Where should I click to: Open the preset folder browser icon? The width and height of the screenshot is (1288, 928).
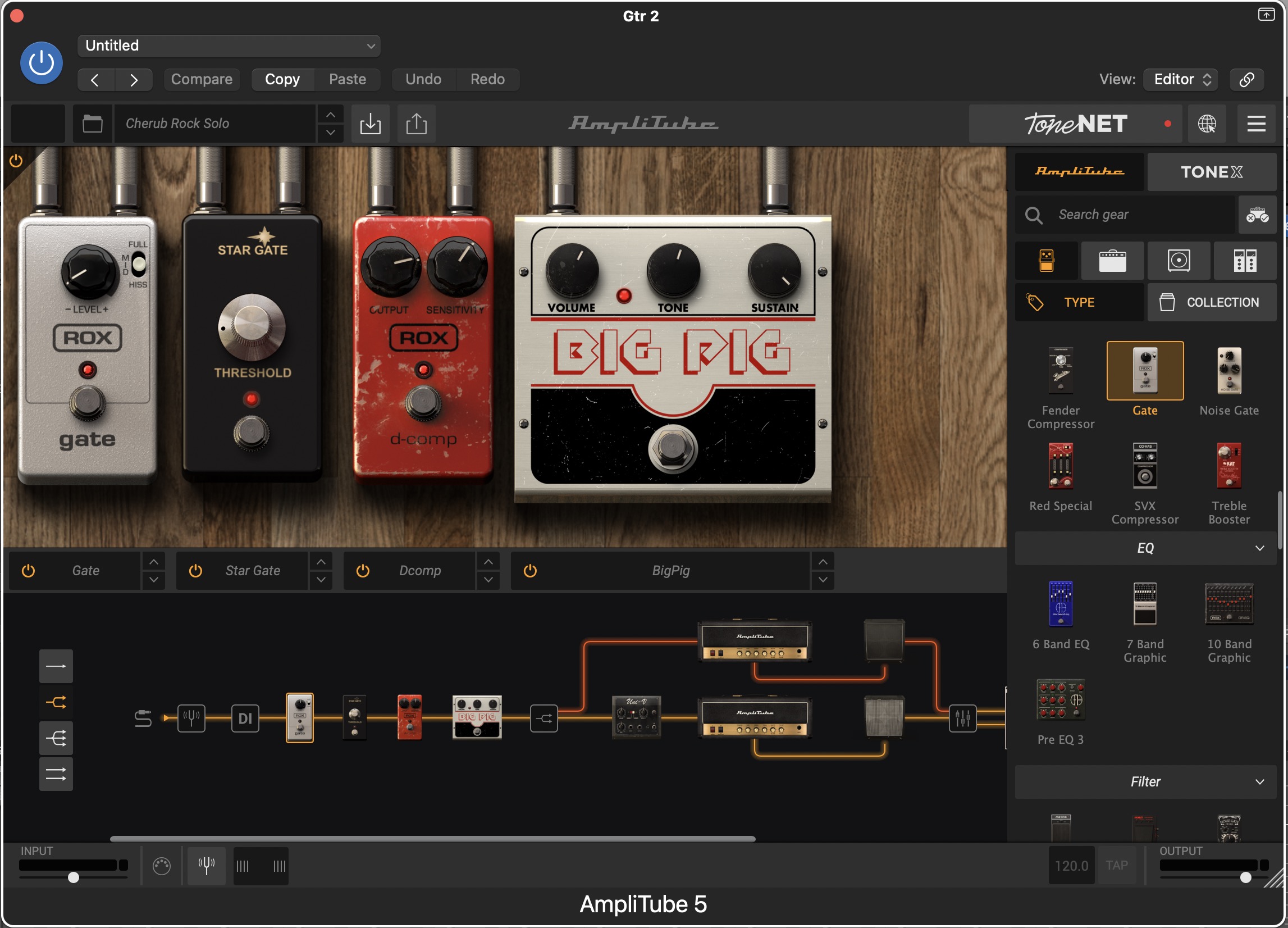[x=92, y=124]
